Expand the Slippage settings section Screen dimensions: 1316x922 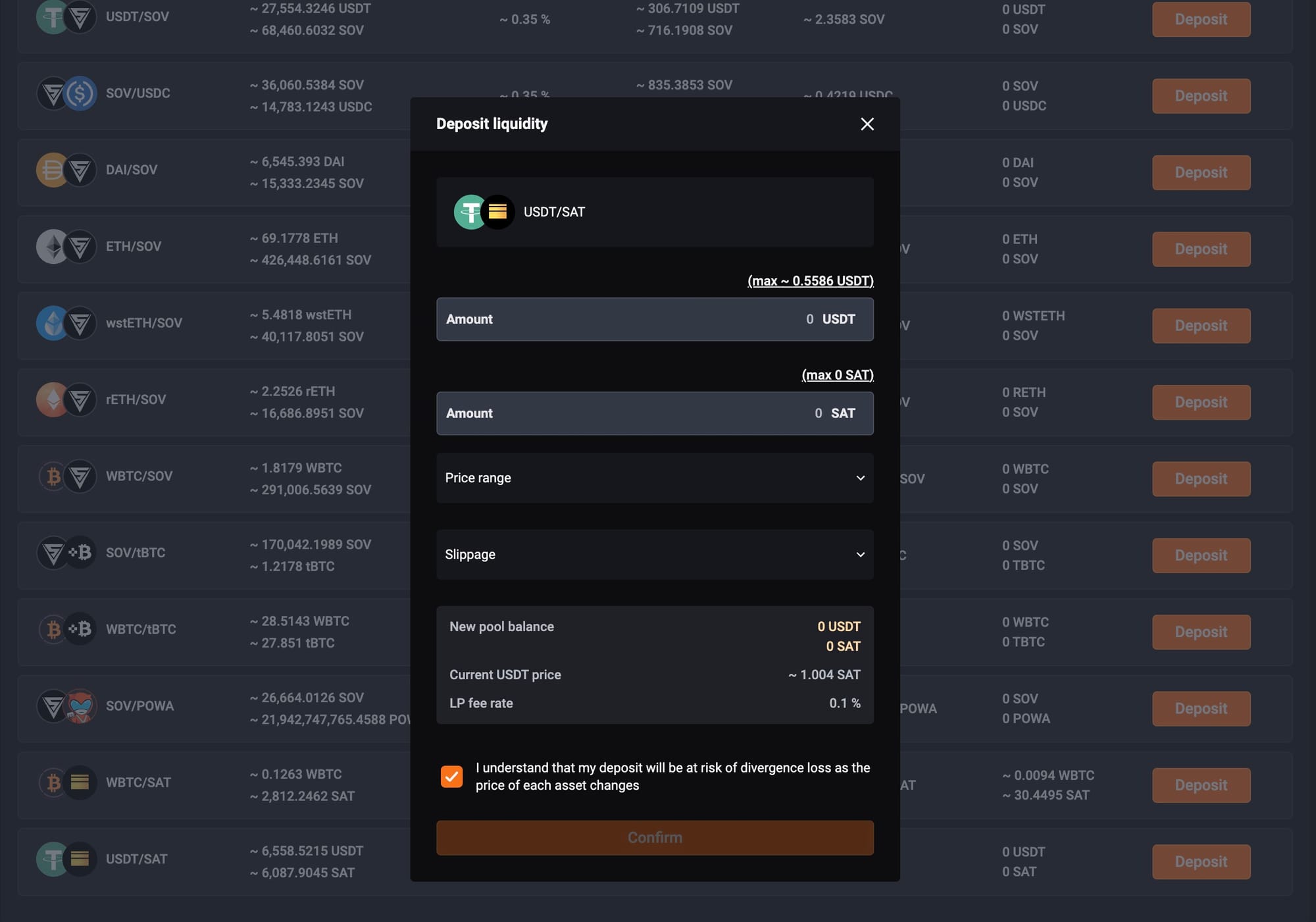(x=654, y=555)
